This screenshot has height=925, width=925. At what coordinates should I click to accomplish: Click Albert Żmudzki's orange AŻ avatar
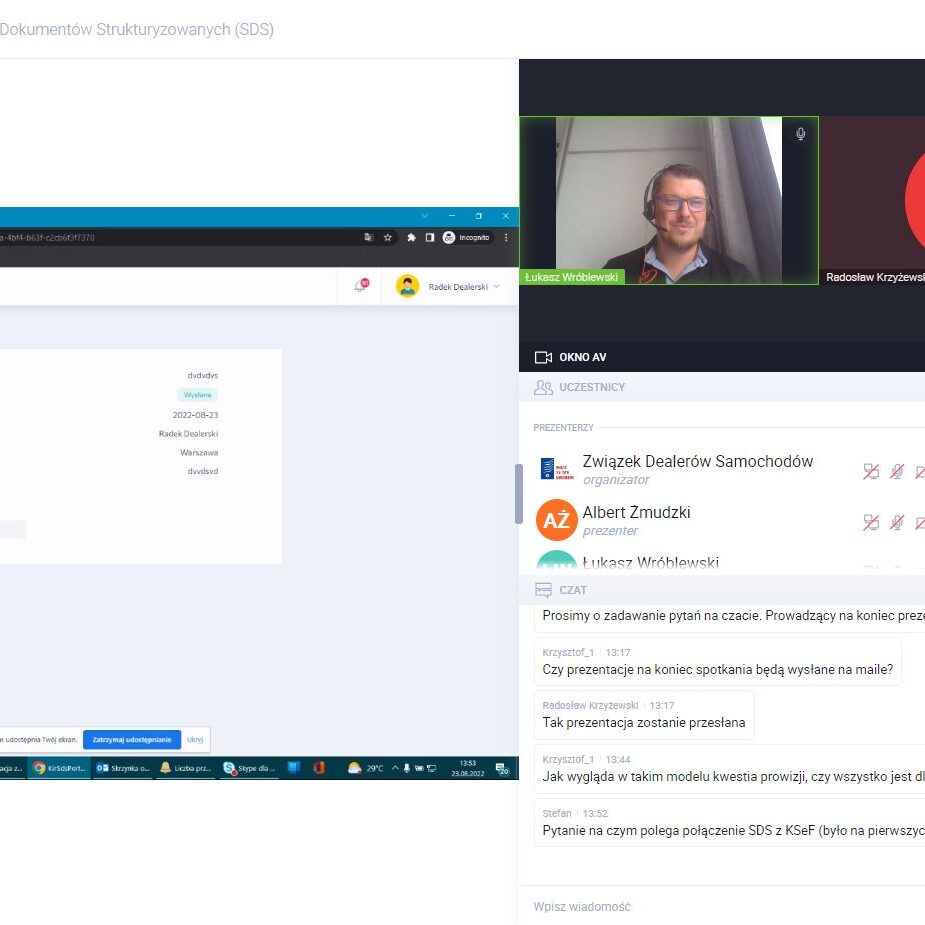[556, 520]
